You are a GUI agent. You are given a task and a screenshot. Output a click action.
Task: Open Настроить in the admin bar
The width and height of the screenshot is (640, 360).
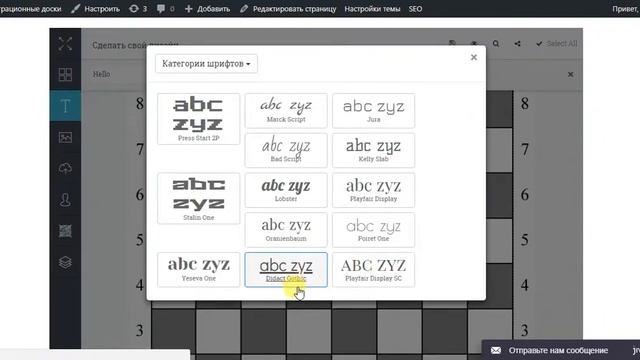click(x=96, y=9)
